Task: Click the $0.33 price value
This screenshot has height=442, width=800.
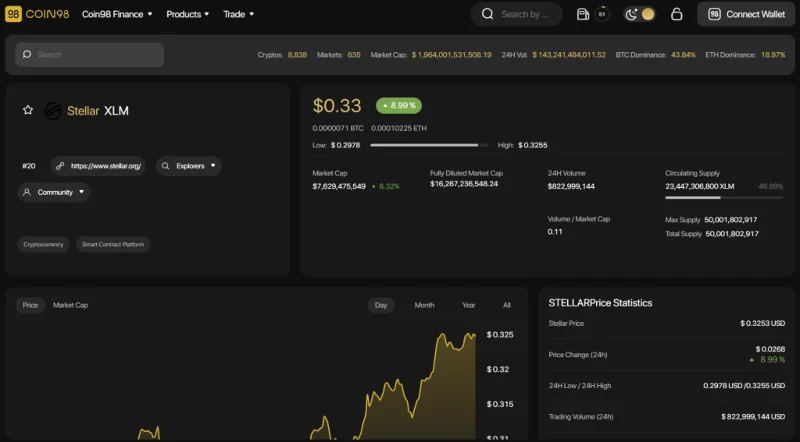Action: [x=337, y=106]
